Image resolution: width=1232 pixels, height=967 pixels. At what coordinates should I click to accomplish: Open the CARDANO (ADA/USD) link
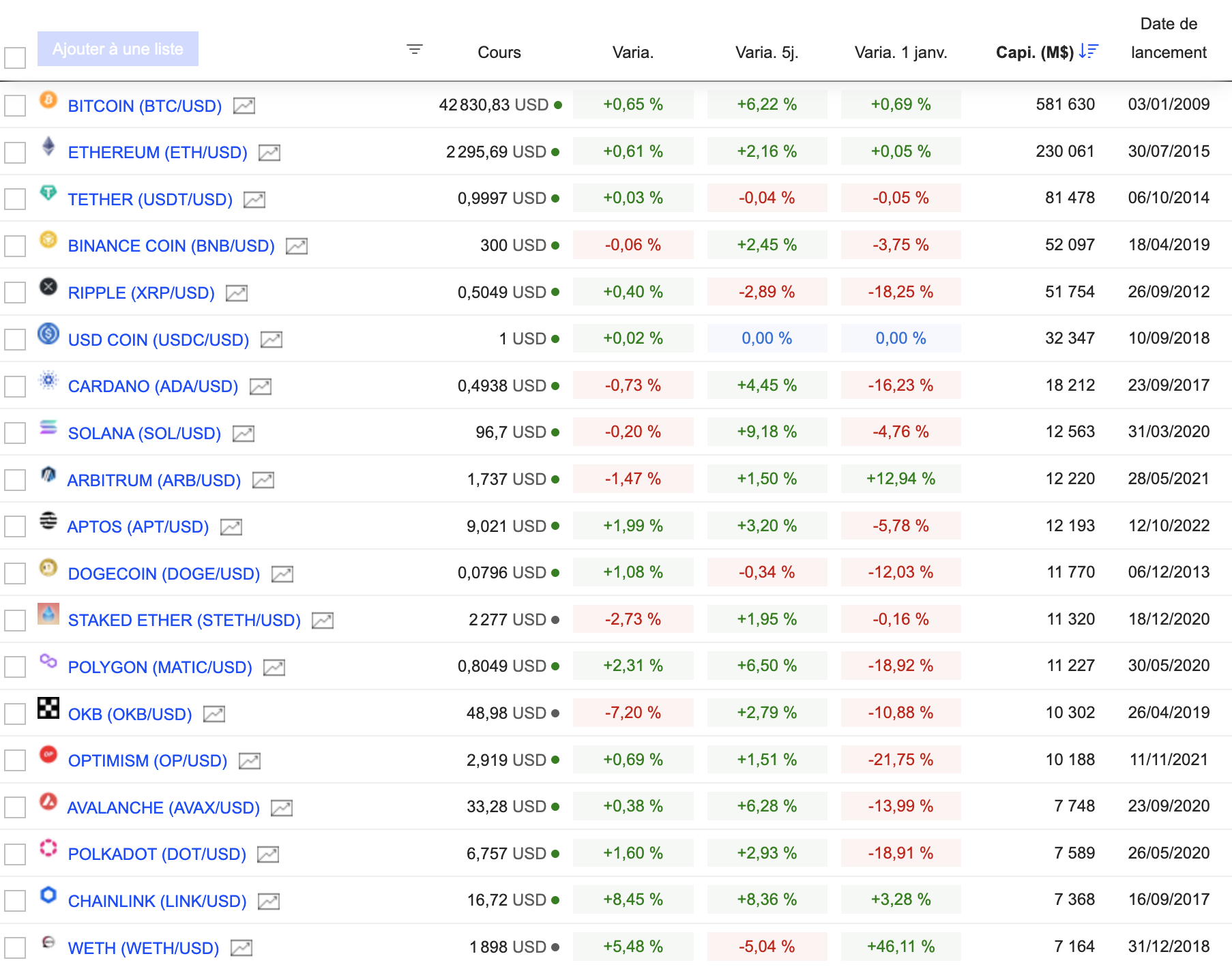(153, 387)
